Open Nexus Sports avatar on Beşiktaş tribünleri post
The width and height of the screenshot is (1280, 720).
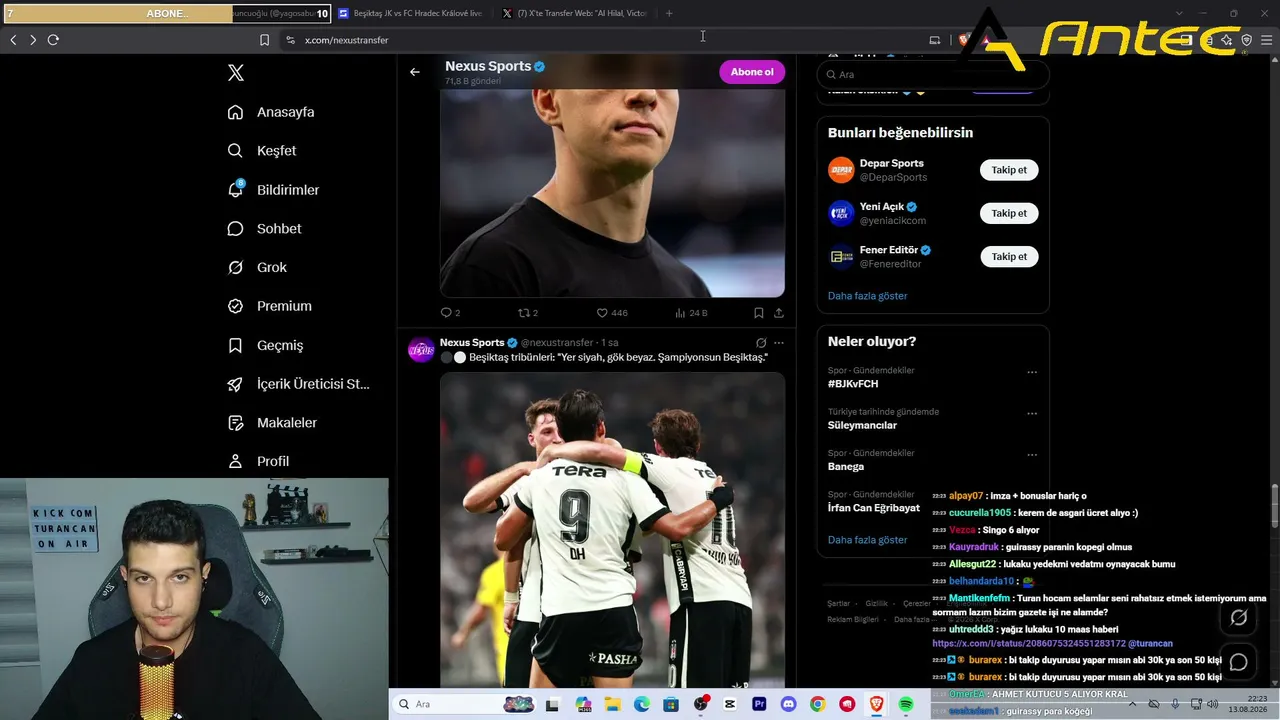tap(421, 351)
